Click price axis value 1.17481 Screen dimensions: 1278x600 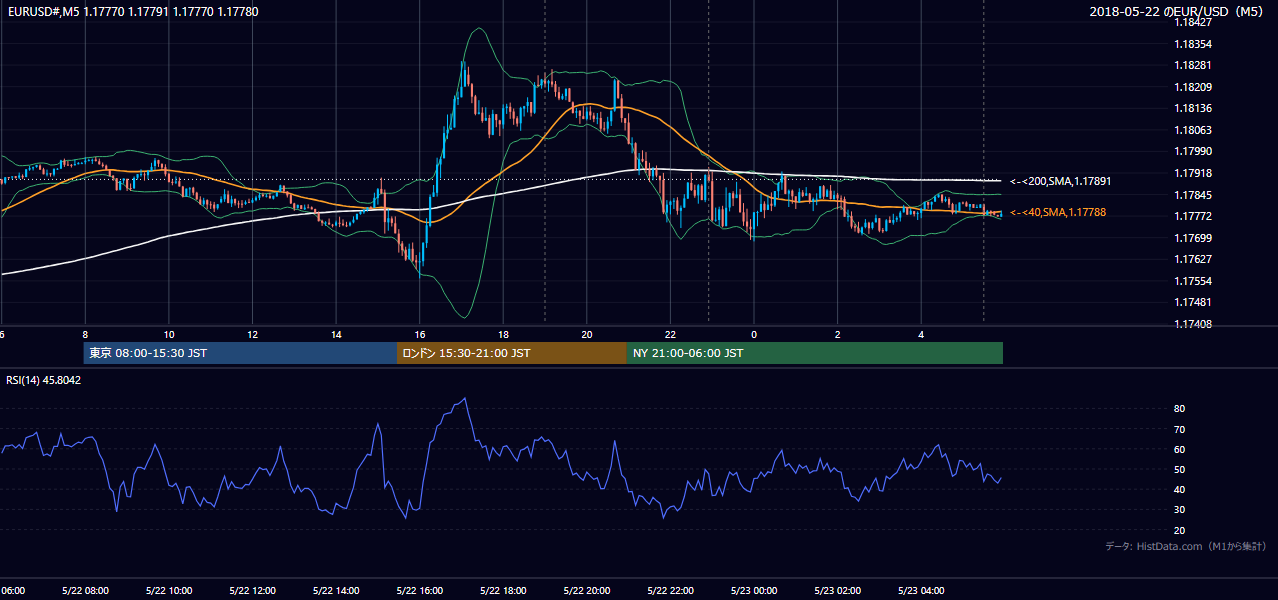[1193, 302]
